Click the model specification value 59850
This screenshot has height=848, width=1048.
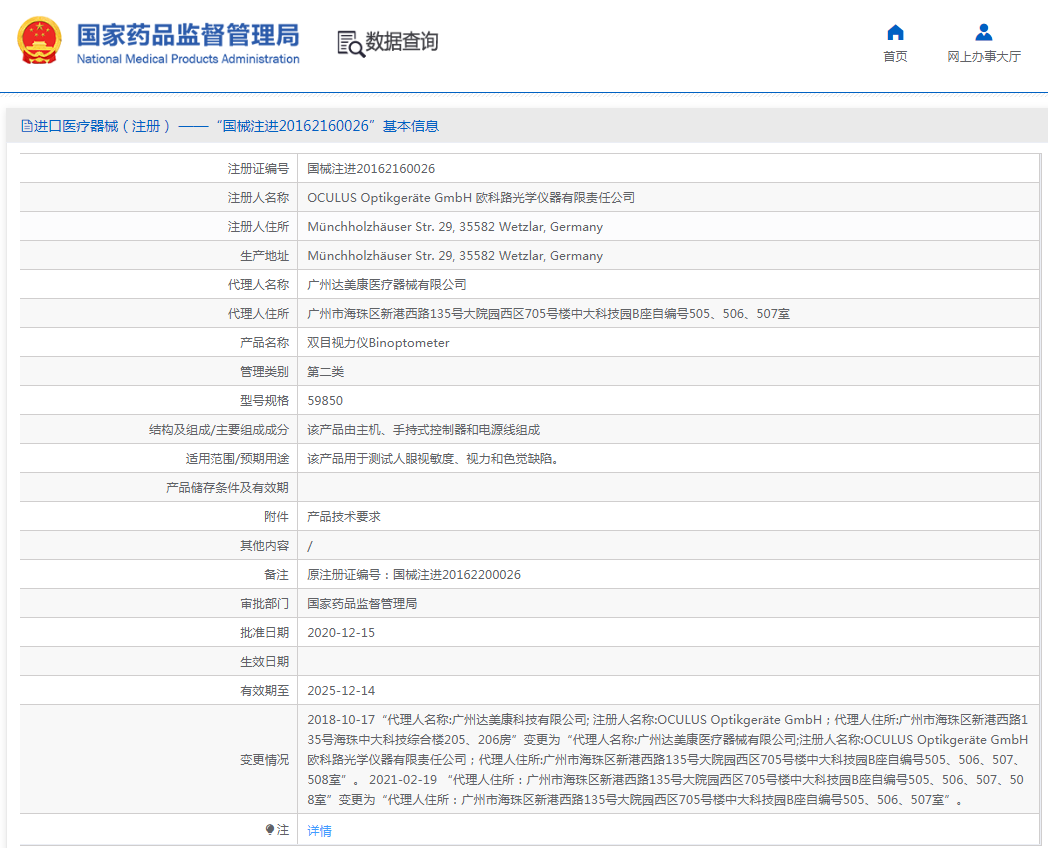click(325, 401)
